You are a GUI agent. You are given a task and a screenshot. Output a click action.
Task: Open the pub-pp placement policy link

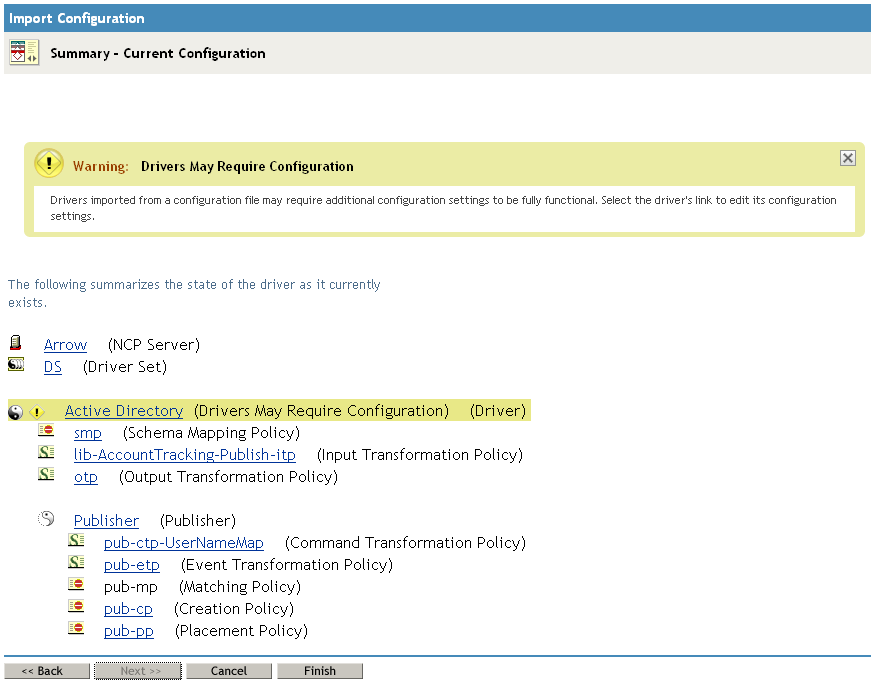129,631
